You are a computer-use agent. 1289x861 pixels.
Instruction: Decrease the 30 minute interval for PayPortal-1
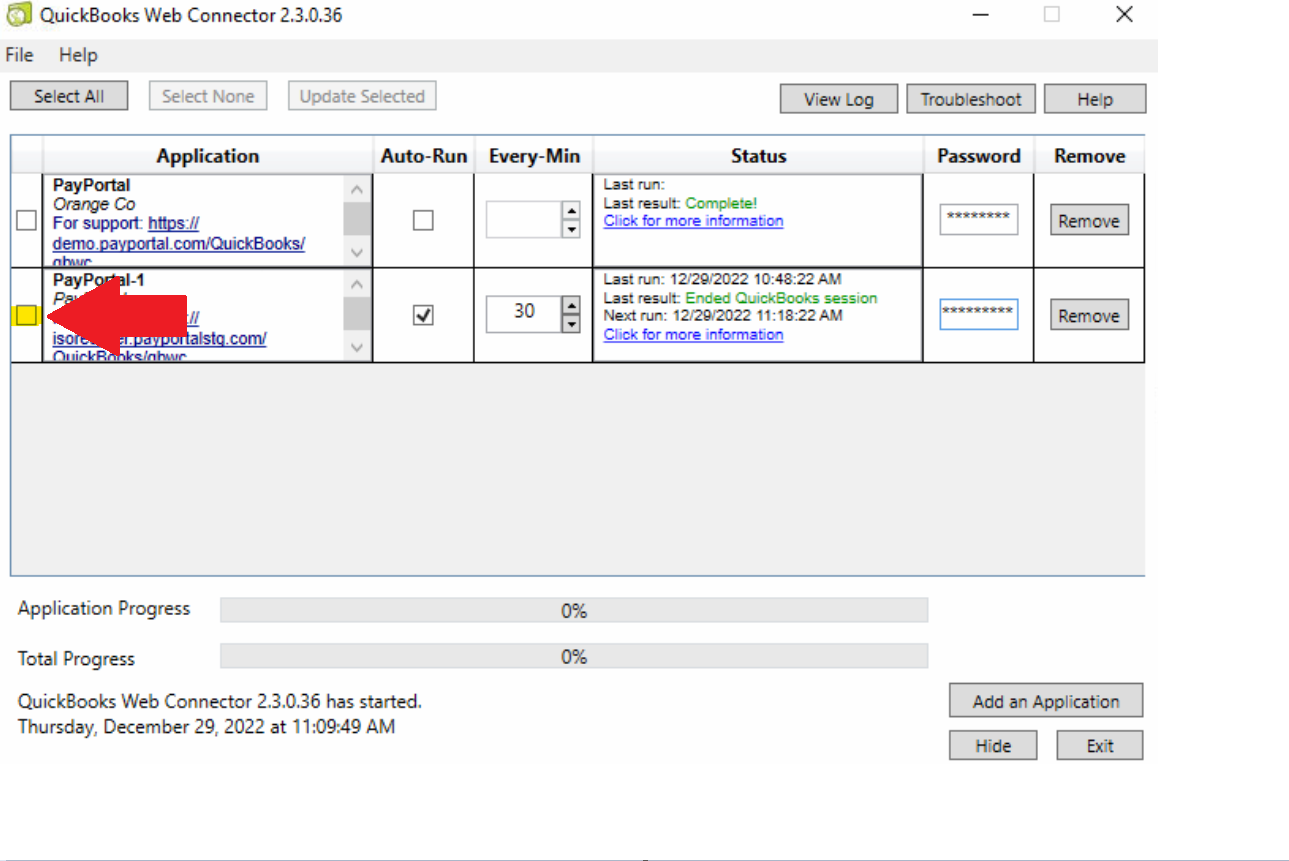[x=571, y=323]
